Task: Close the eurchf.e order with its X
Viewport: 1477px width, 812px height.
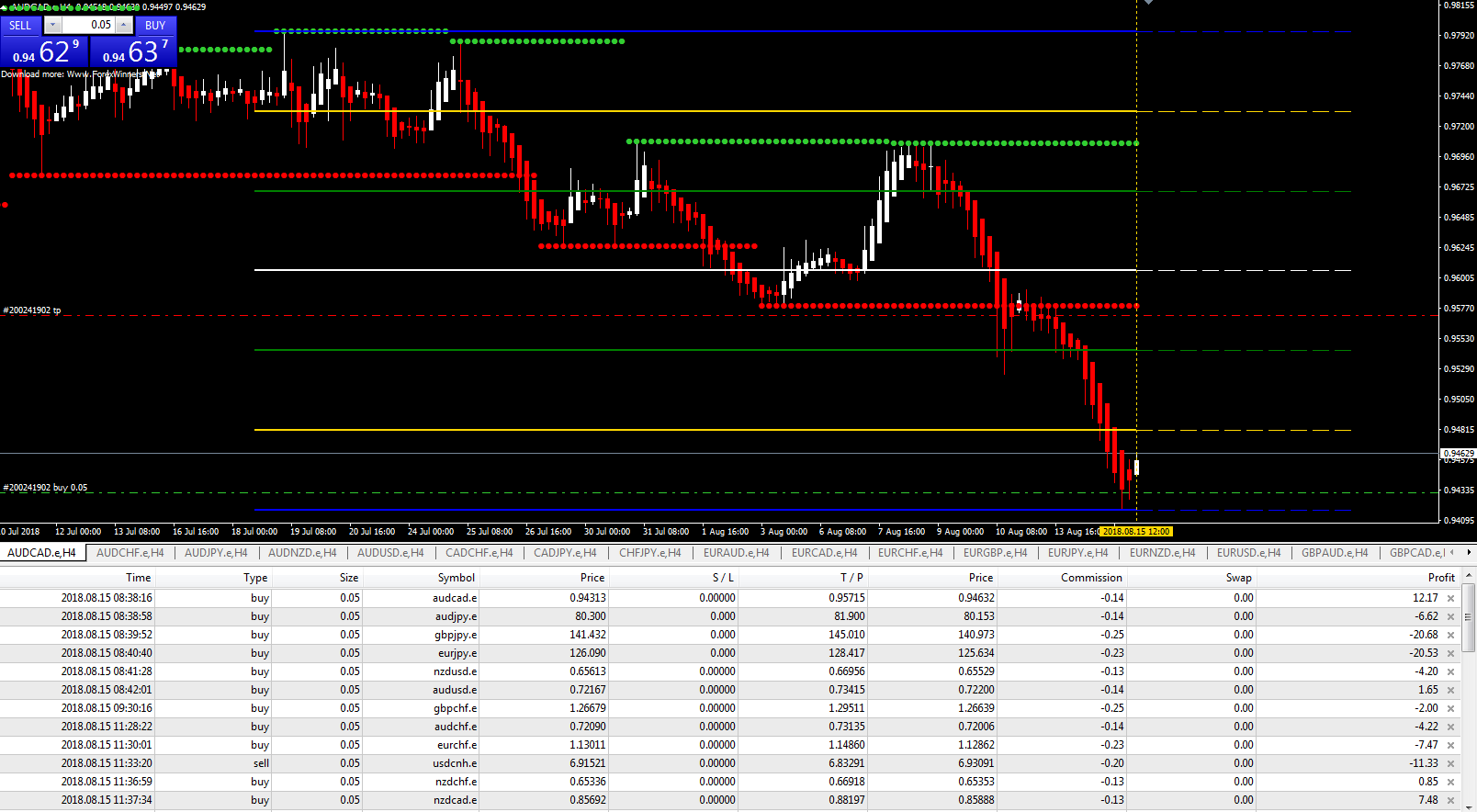Action: [x=1451, y=745]
